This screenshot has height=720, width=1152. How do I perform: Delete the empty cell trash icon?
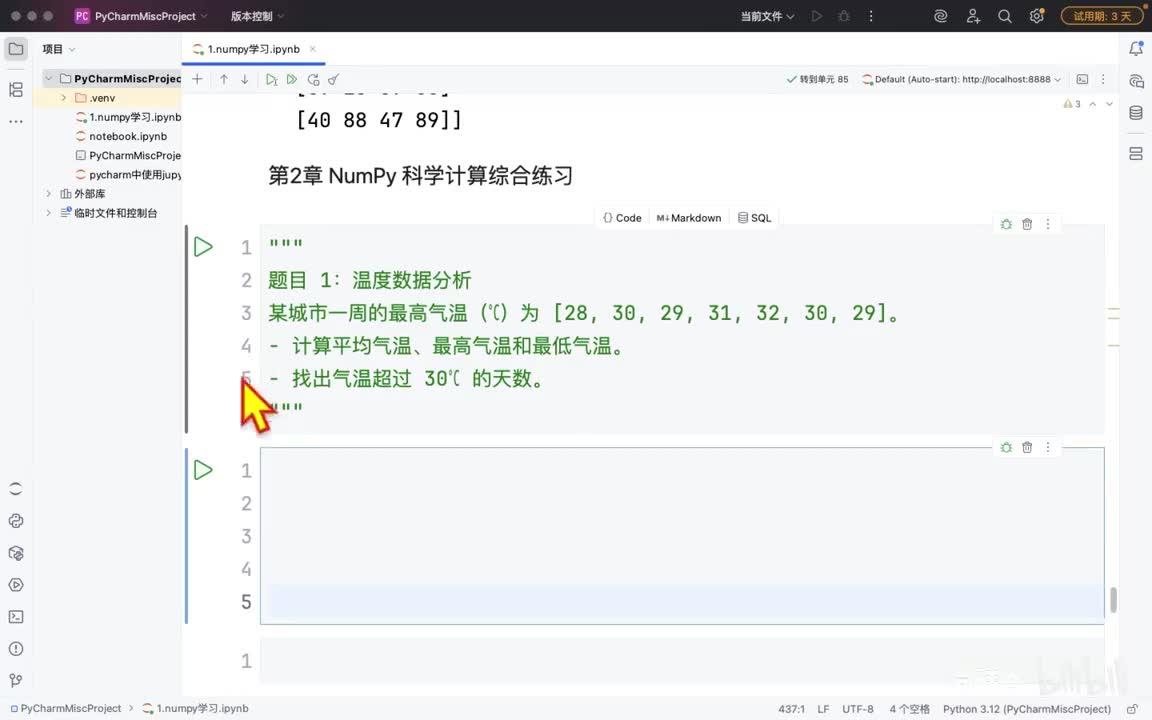[1027, 447]
